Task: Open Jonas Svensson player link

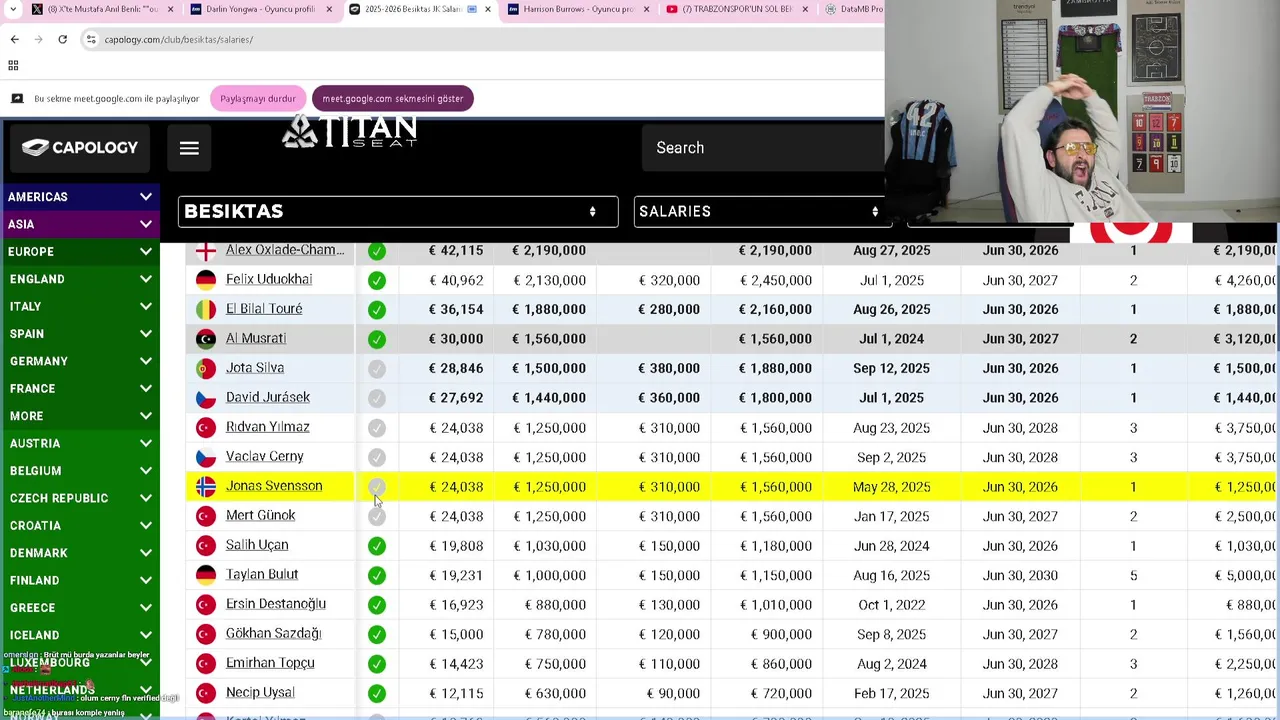Action: 274,486
